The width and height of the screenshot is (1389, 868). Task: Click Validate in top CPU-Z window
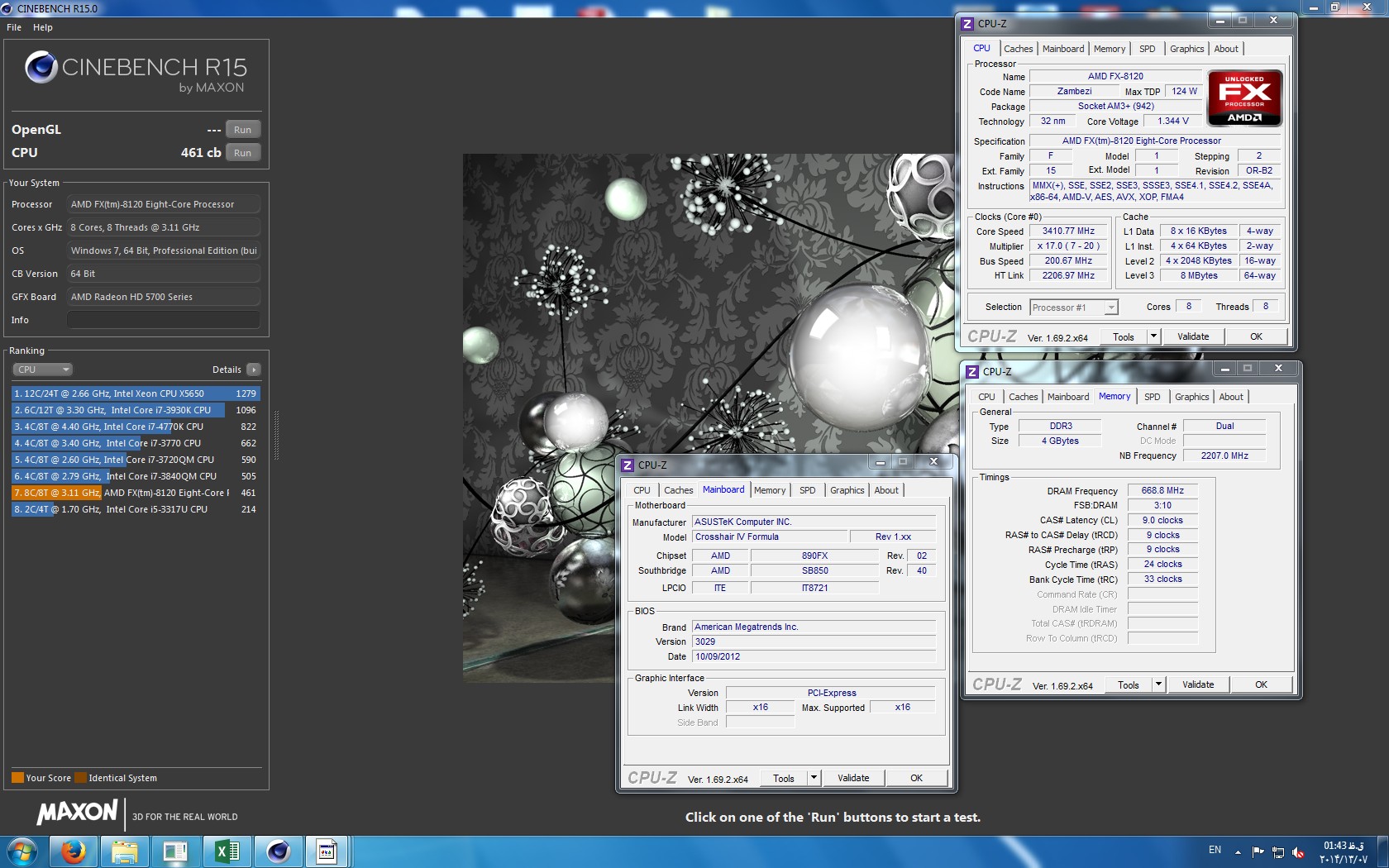click(x=1193, y=336)
